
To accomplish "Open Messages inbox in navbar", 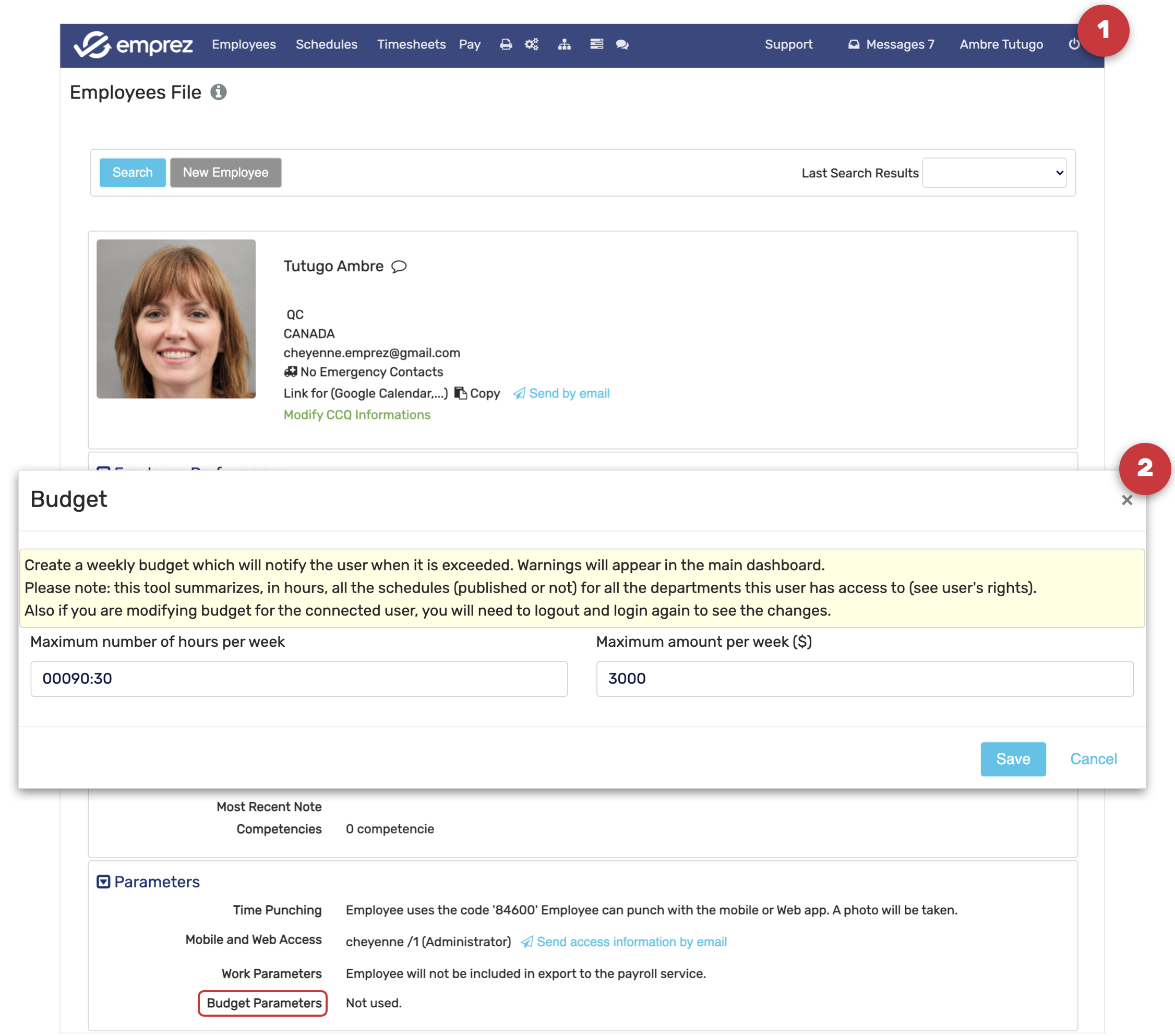I will coord(891,44).
